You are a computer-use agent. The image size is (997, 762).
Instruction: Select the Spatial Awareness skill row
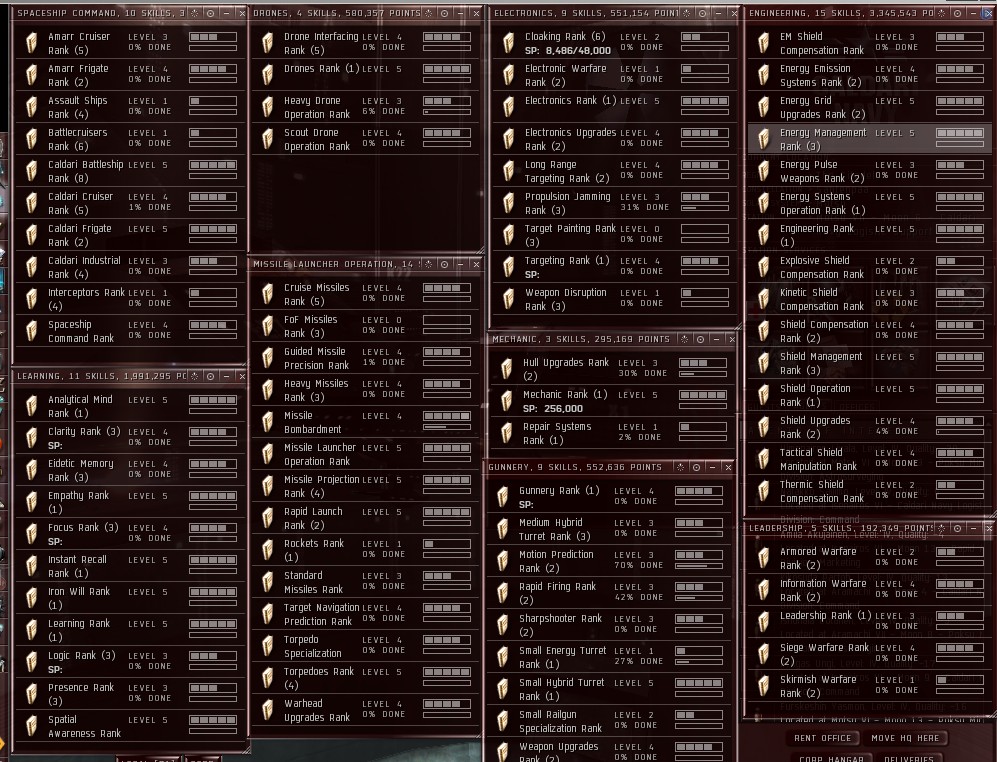click(130, 726)
